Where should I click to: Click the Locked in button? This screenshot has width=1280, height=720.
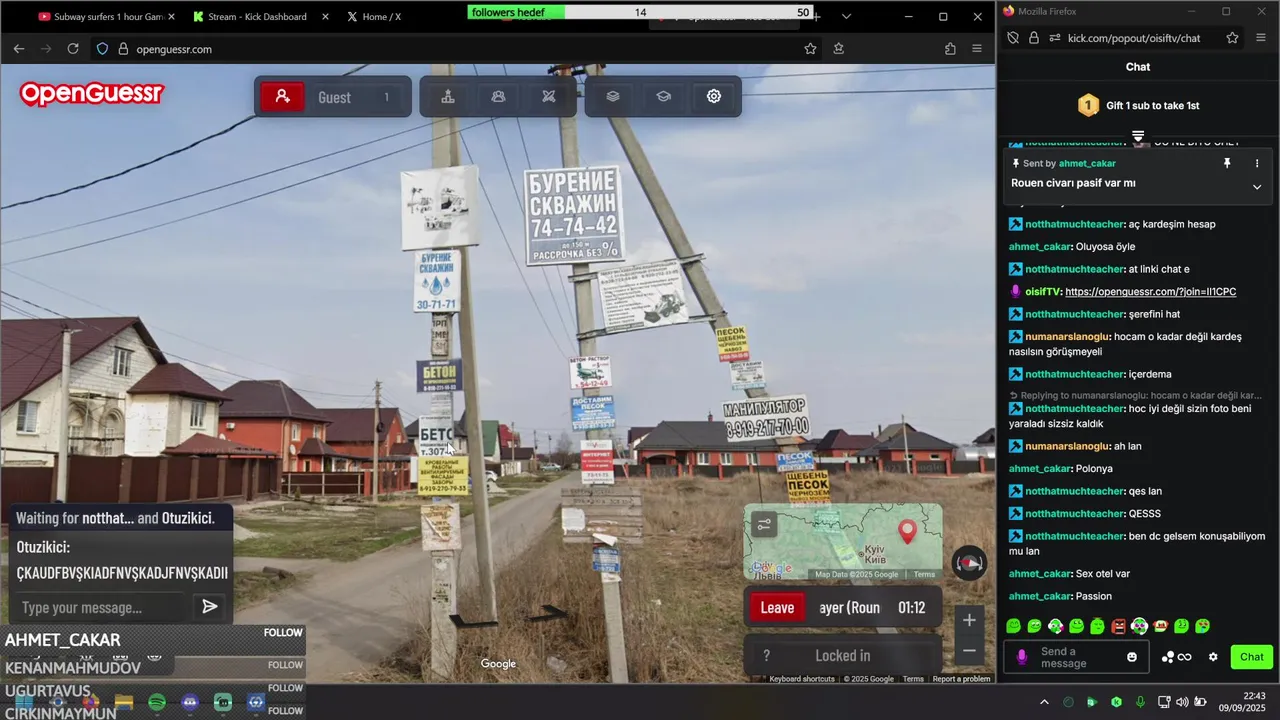click(x=843, y=656)
